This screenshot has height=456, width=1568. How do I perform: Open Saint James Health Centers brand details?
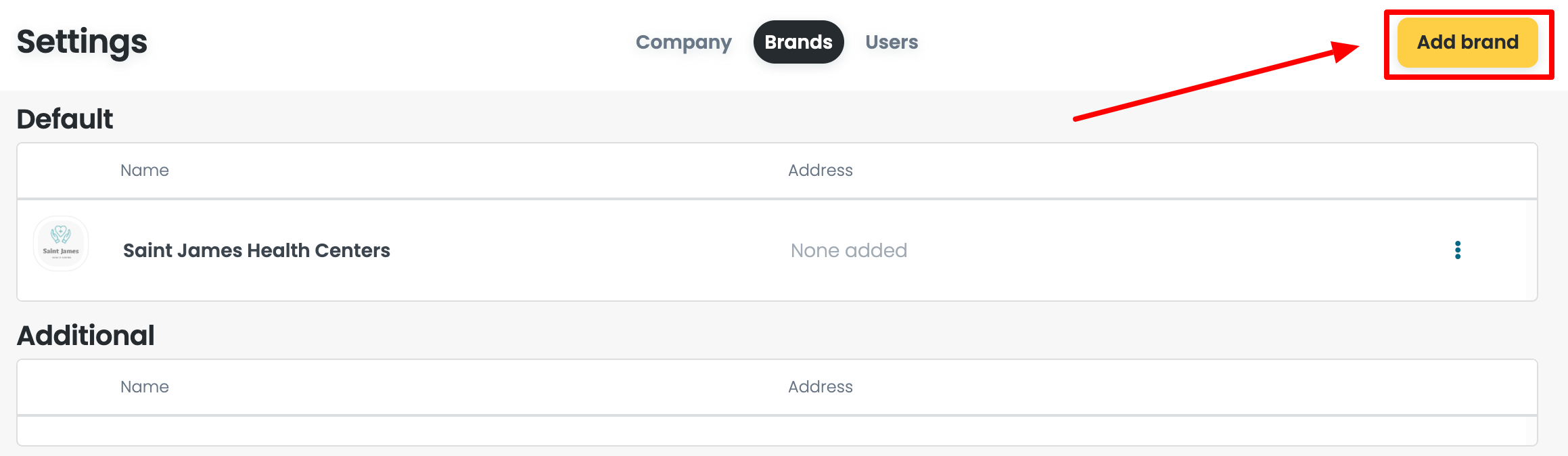click(256, 250)
